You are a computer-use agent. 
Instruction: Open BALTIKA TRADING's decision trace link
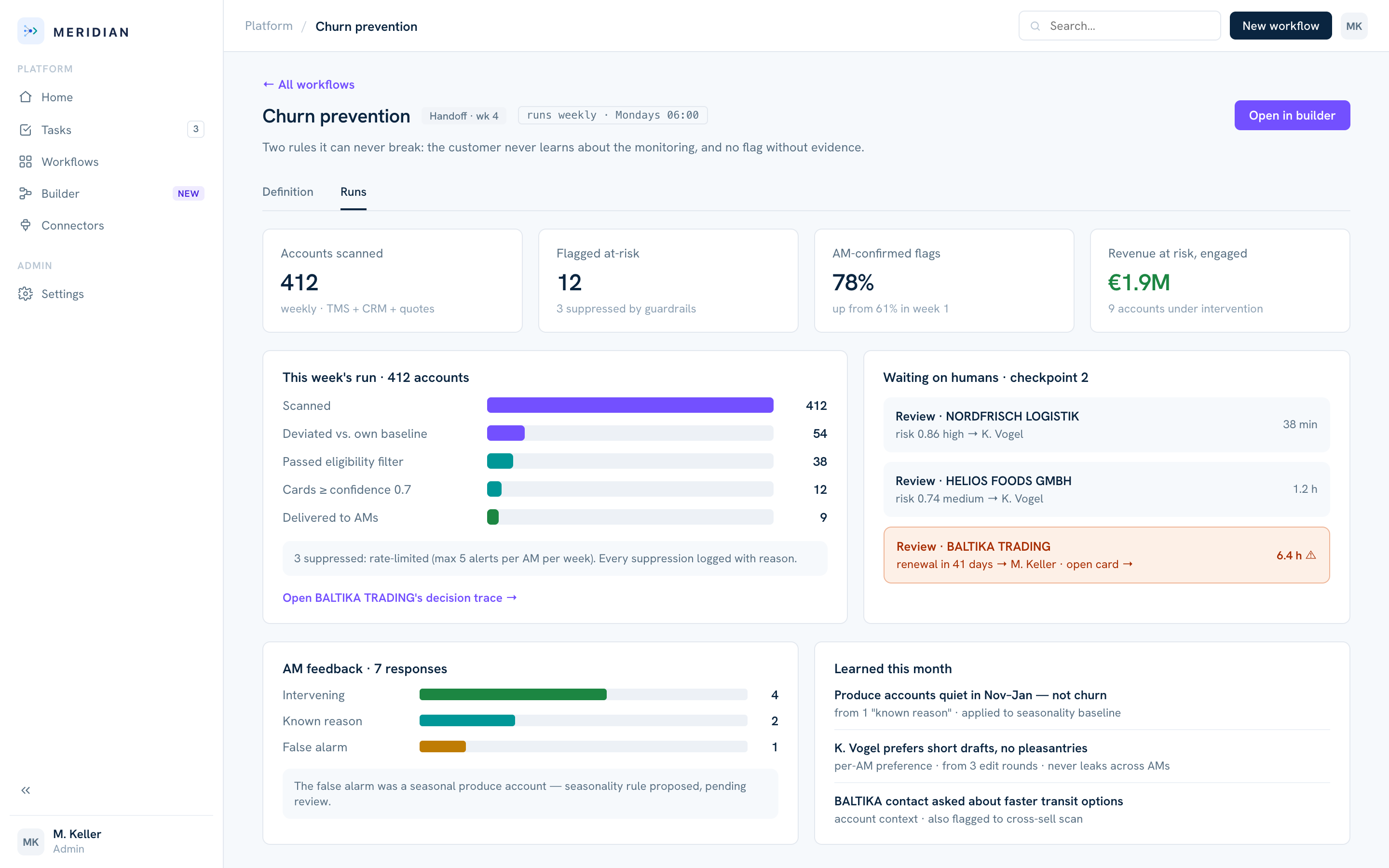pos(399,597)
